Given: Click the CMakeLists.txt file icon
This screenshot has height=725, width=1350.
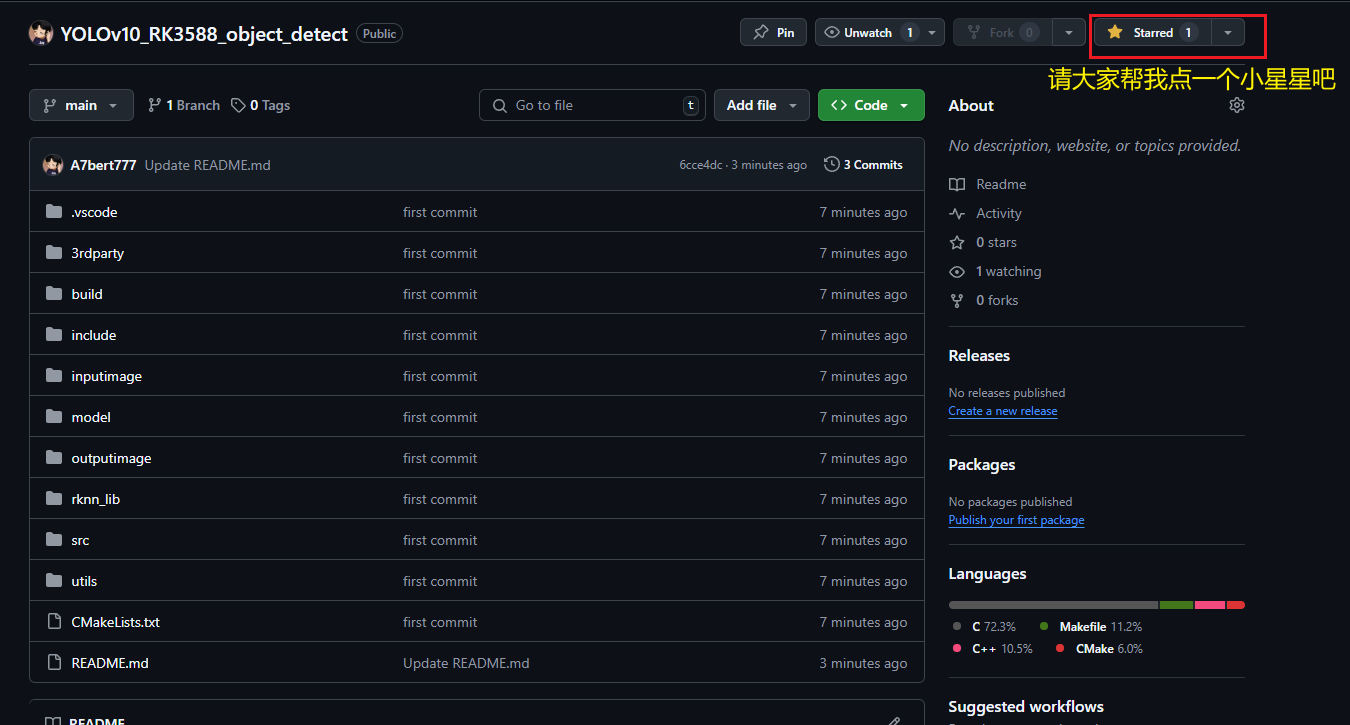Looking at the screenshot, I should 54,622.
